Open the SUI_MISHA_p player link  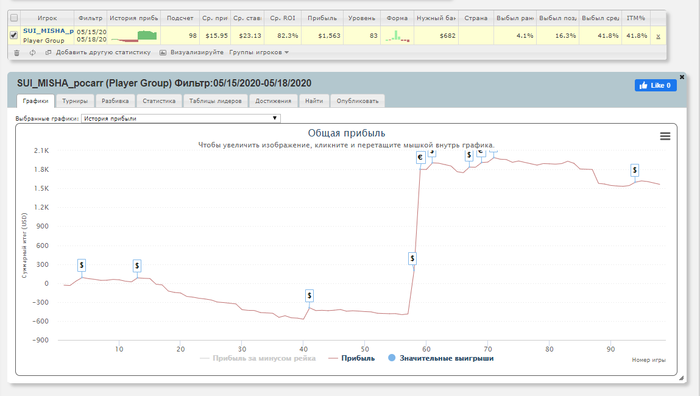48,31
